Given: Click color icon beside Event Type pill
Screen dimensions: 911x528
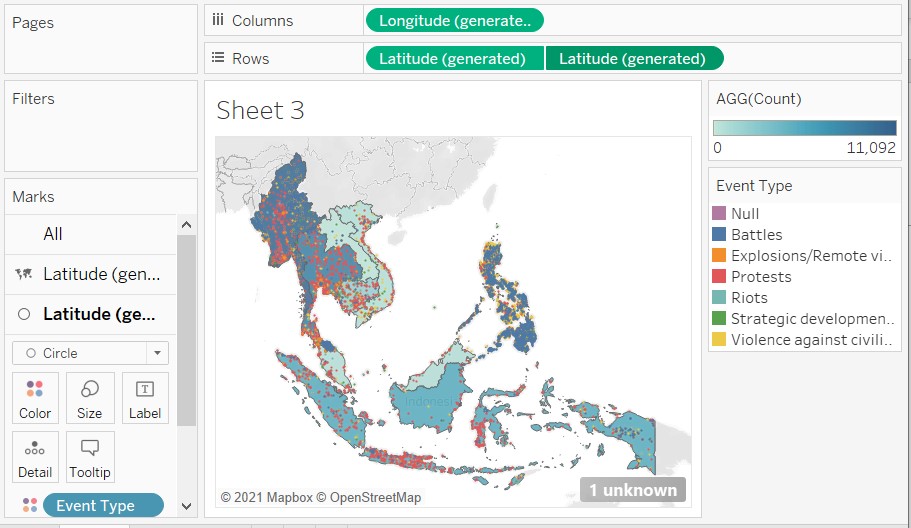Looking at the screenshot, I should click(x=29, y=505).
